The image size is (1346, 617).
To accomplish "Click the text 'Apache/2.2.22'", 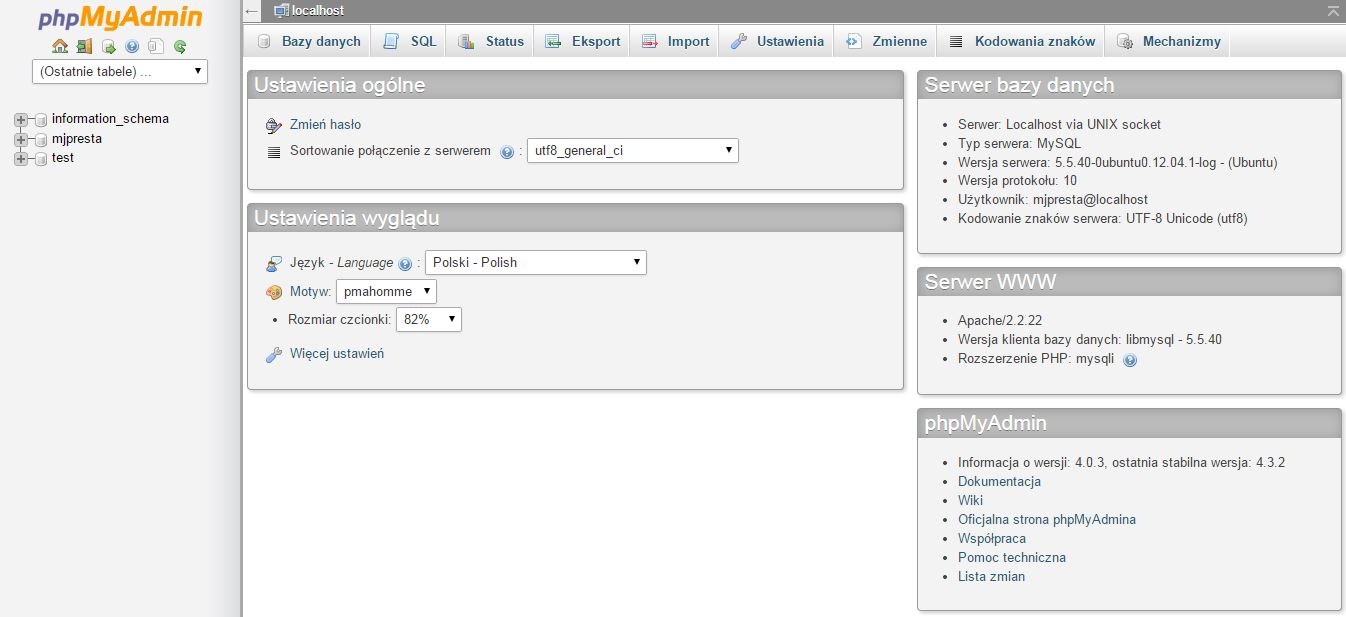I will (x=999, y=321).
